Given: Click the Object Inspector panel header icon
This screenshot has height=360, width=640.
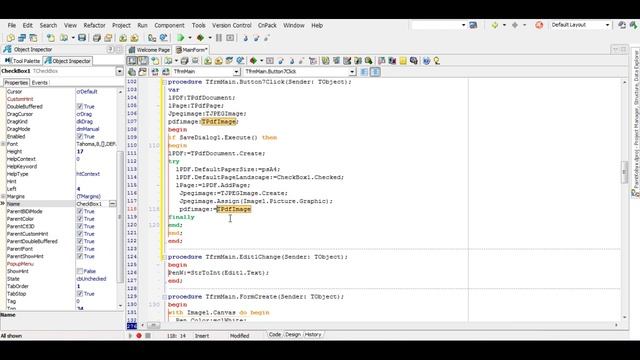Looking at the screenshot, I should (7, 49).
